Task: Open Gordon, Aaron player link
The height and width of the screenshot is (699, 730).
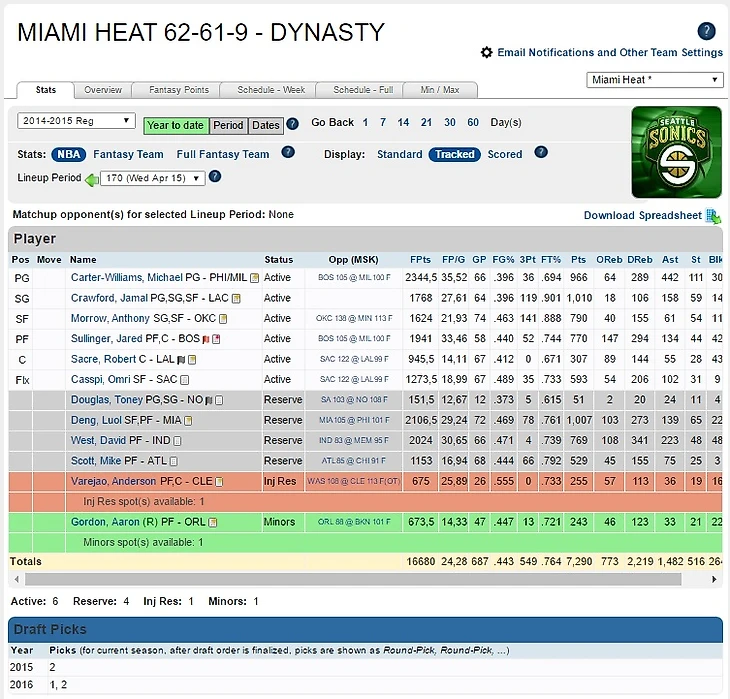Action: [x=105, y=522]
